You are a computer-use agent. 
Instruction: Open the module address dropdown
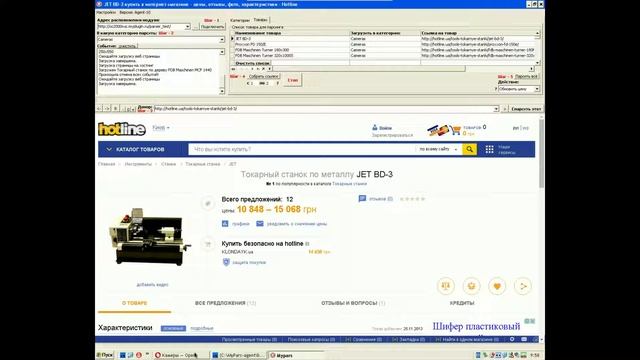(187, 27)
